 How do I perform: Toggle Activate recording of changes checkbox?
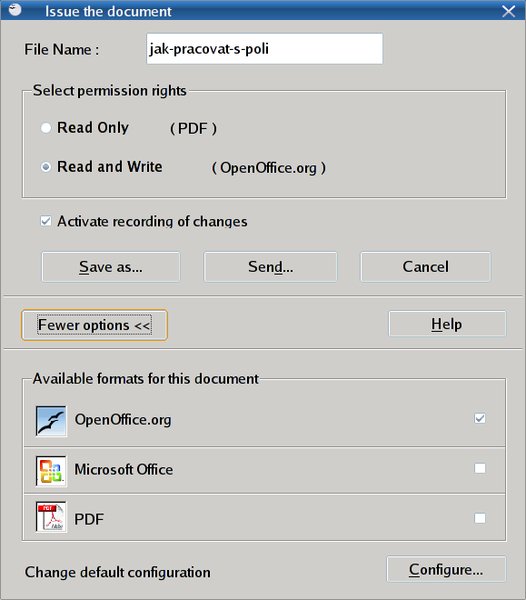tap(46, 221)
